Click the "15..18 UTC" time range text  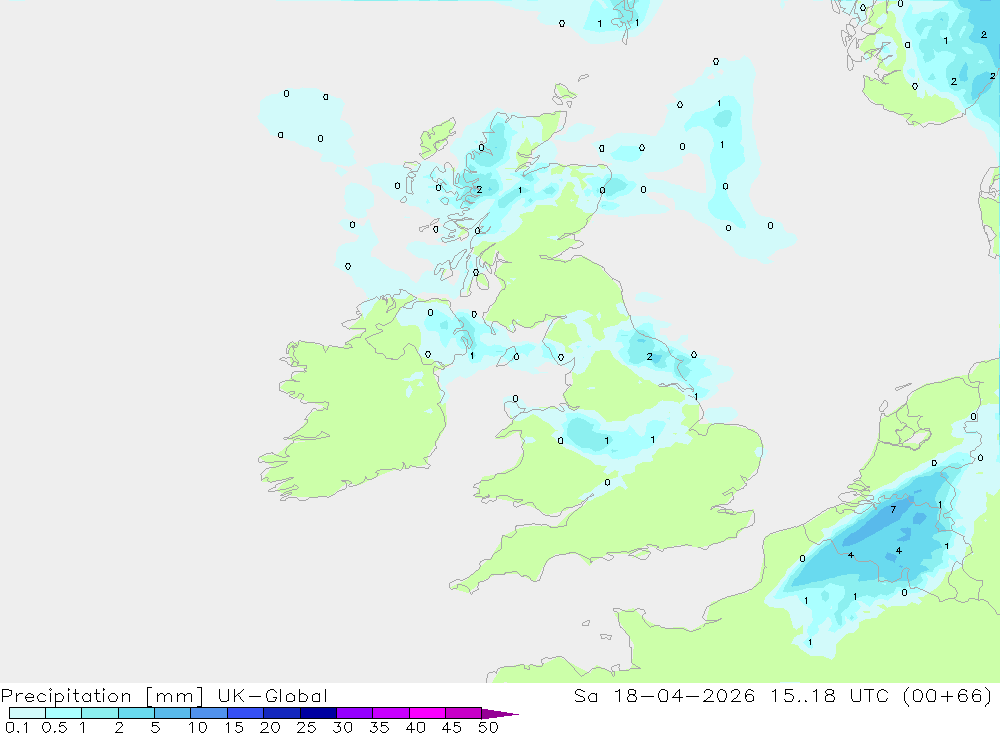click(829, 696)
